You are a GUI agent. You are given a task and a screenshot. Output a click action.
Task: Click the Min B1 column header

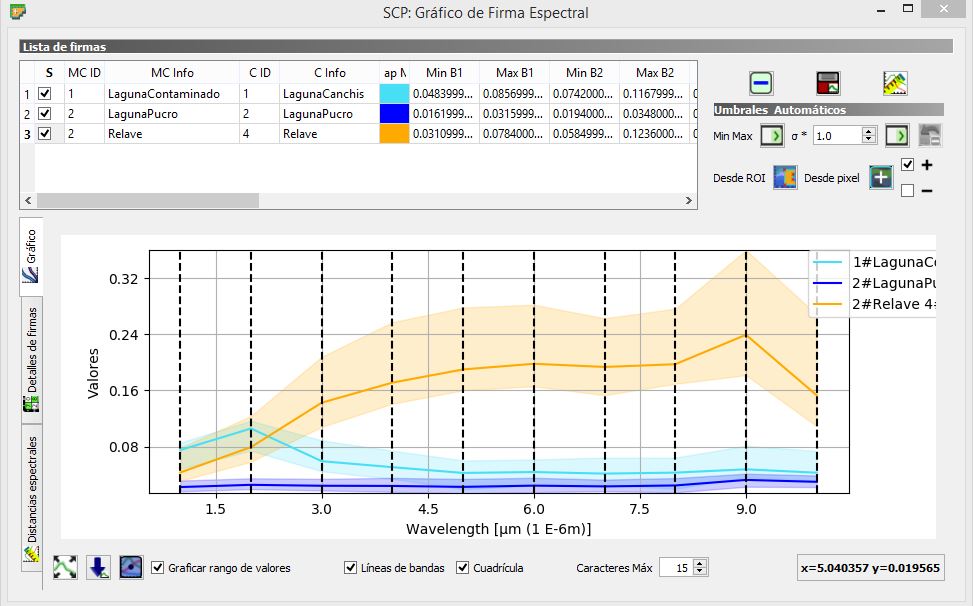444,73
